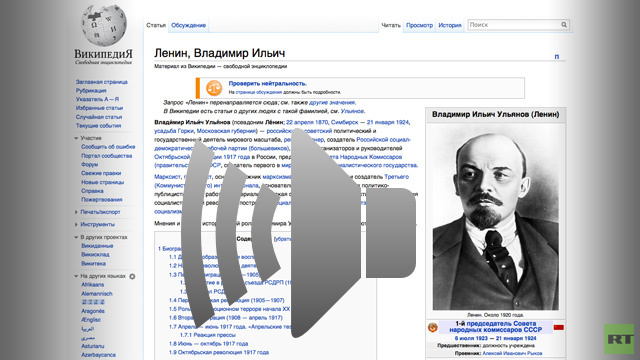Open Свежие правки link

click(x=101, y=173)
